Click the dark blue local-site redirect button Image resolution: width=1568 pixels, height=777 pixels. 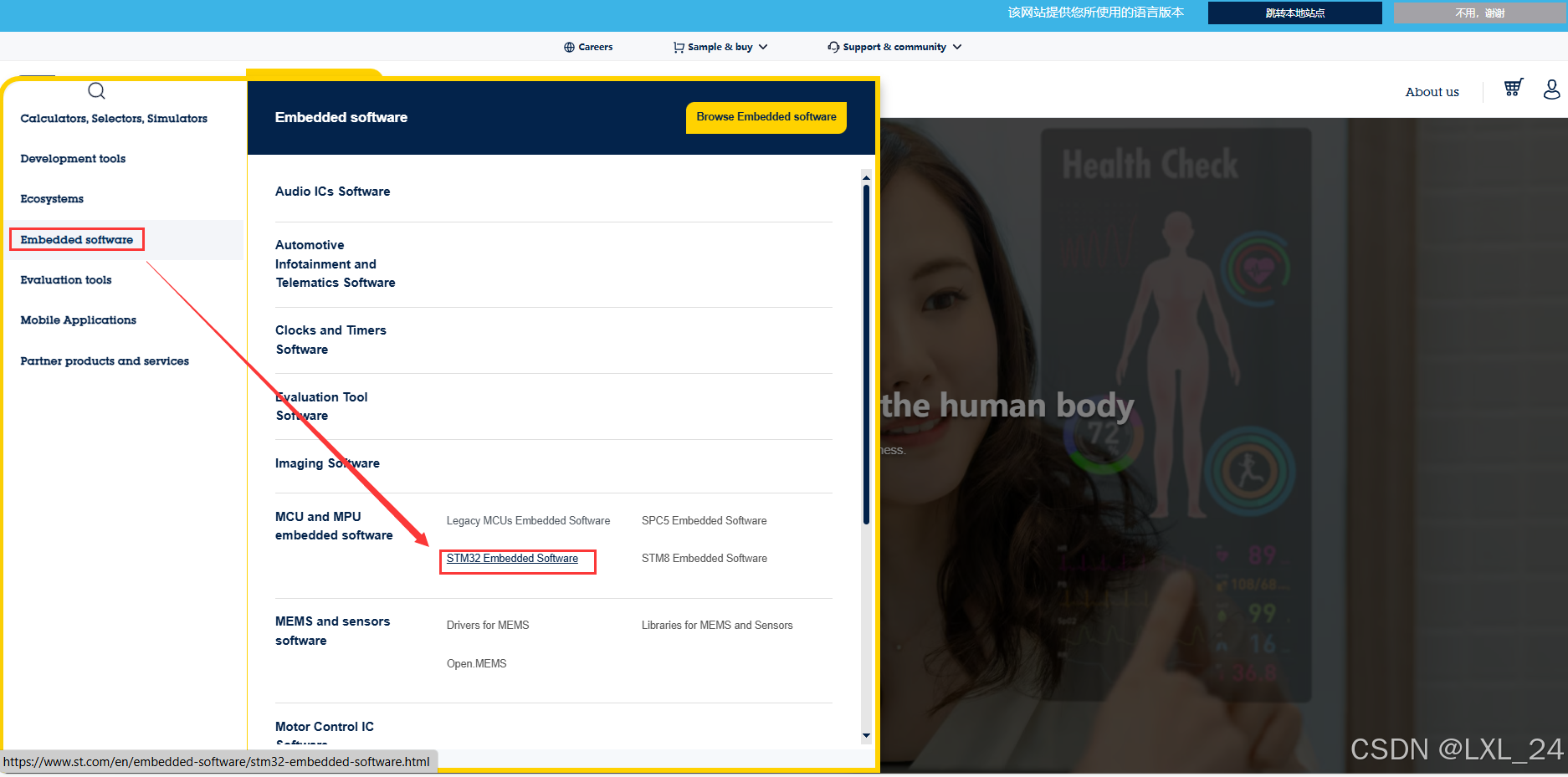[1294, 13]
